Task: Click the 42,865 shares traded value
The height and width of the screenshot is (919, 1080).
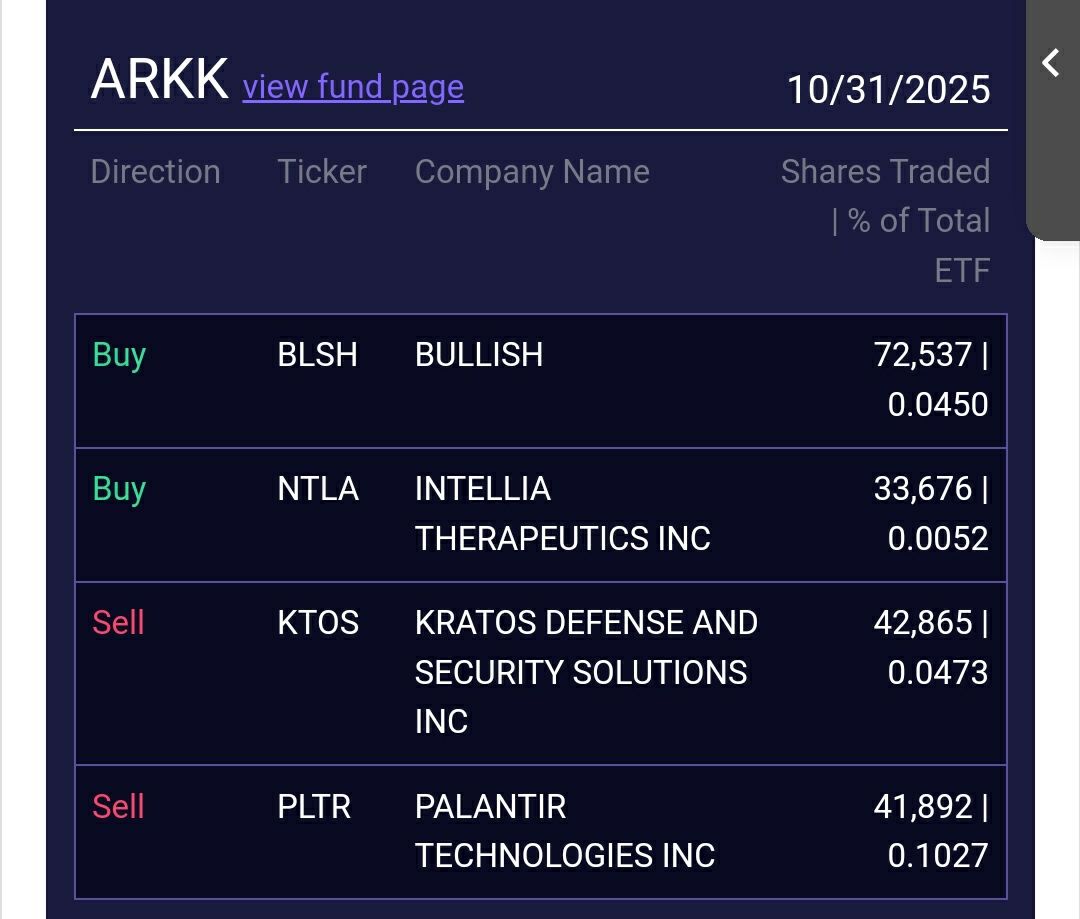Action: 922,623
